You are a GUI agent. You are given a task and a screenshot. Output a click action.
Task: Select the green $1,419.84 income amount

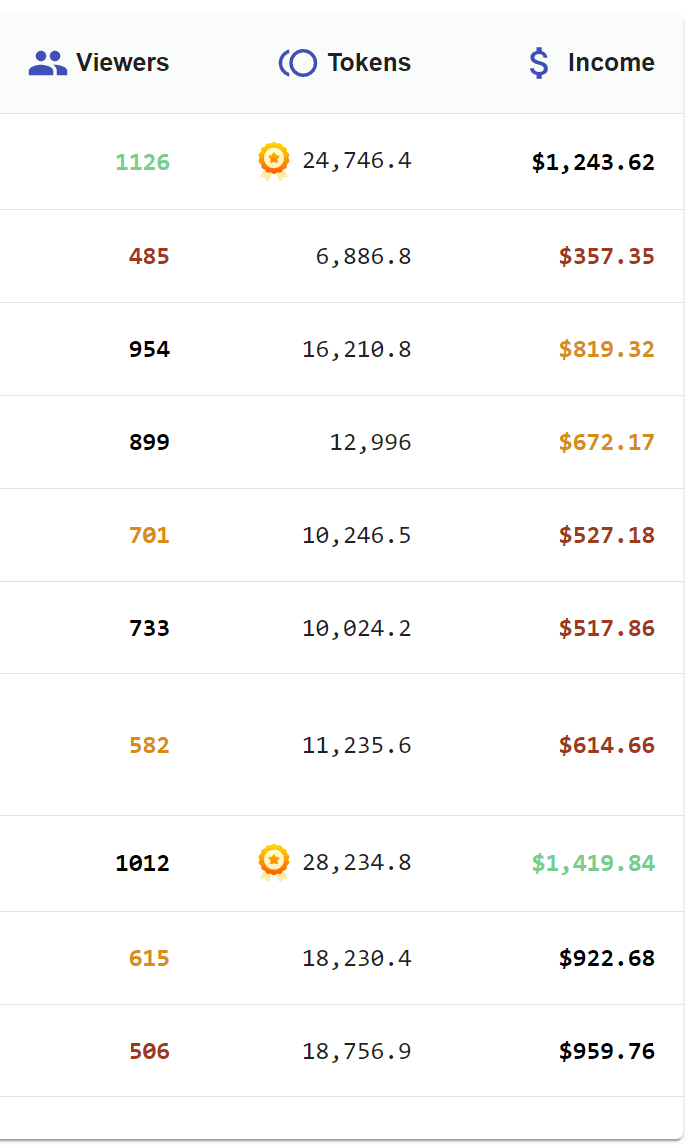[x=593, y=863]
